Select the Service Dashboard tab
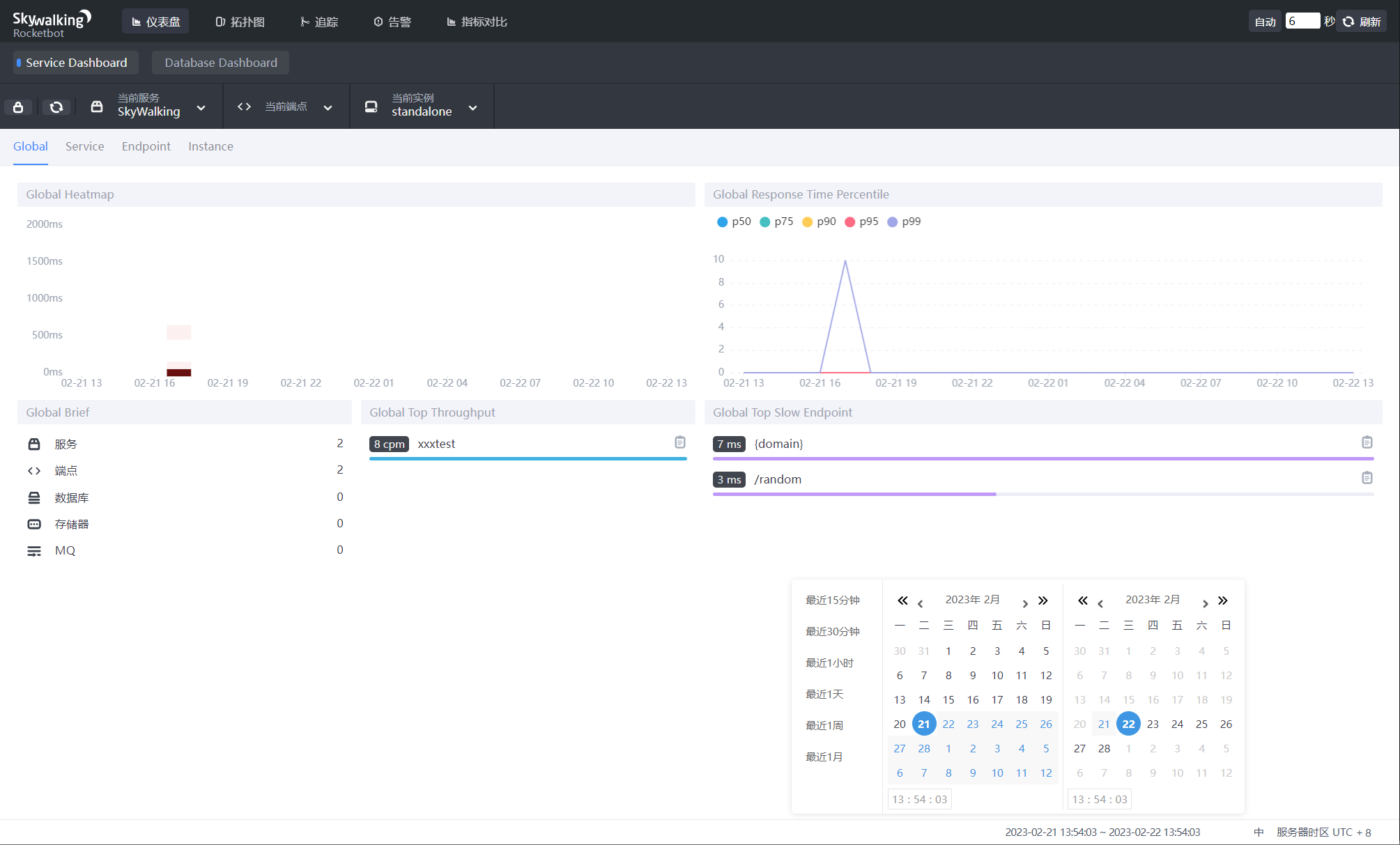1400x845 pixels. point(76,63)
